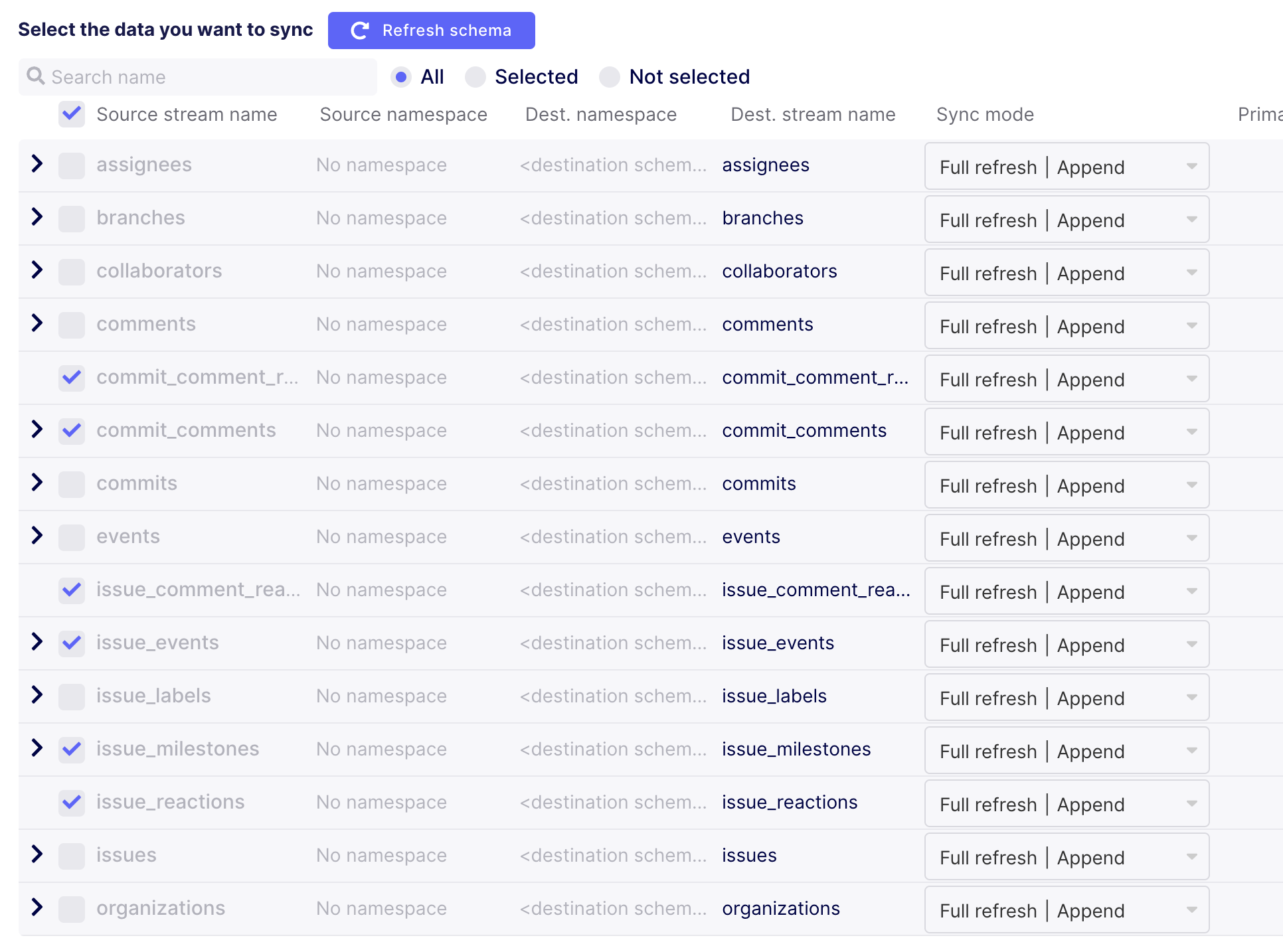This screenshot has height=952, width=1283.
Task: Disable the commit_comments stream checkbox
Action: [71, 430]
